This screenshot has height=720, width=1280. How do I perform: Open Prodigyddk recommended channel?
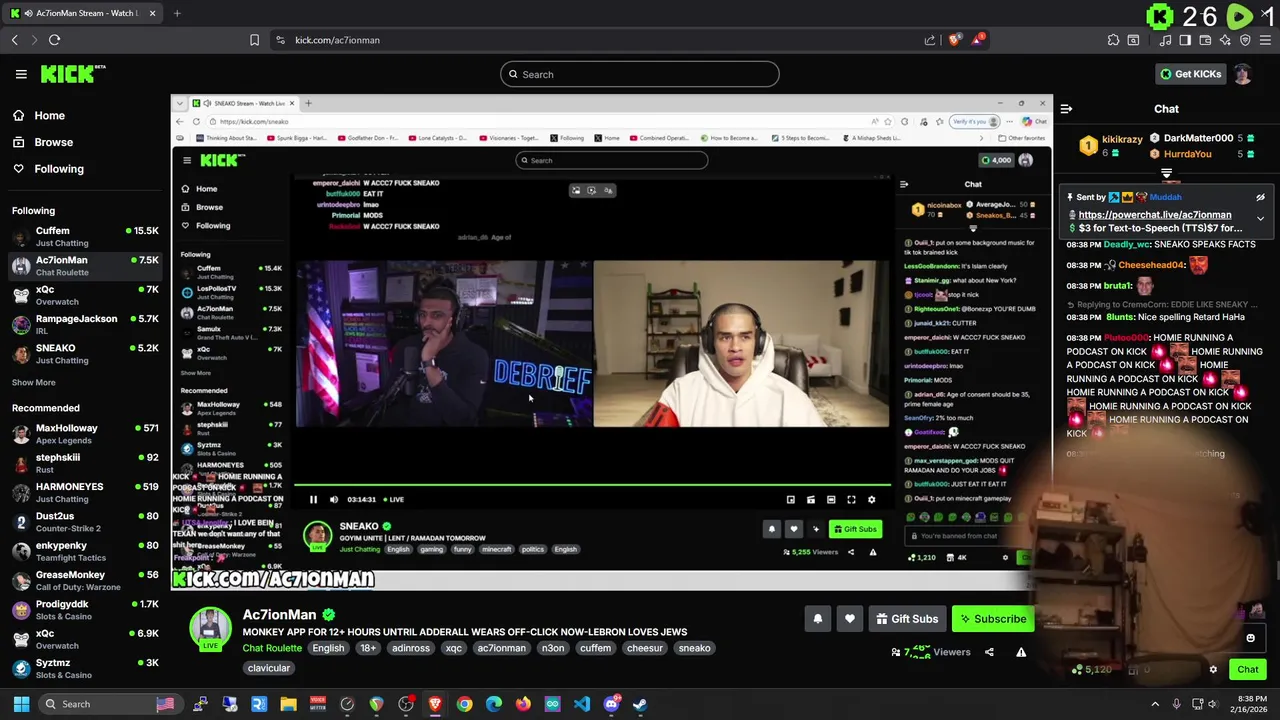[x=85, y=609]
